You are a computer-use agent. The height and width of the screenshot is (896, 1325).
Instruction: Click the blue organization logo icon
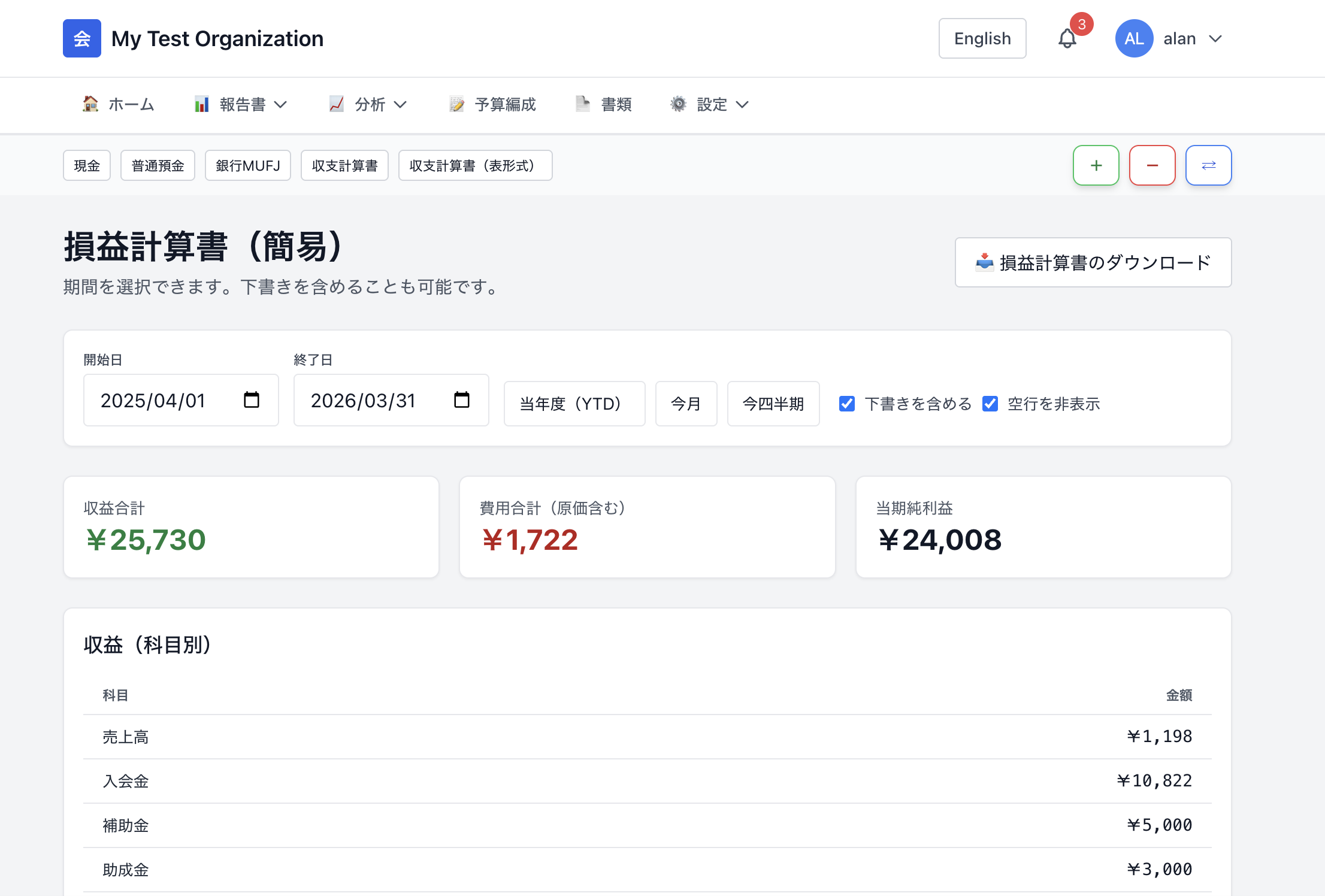coord(82,38)
